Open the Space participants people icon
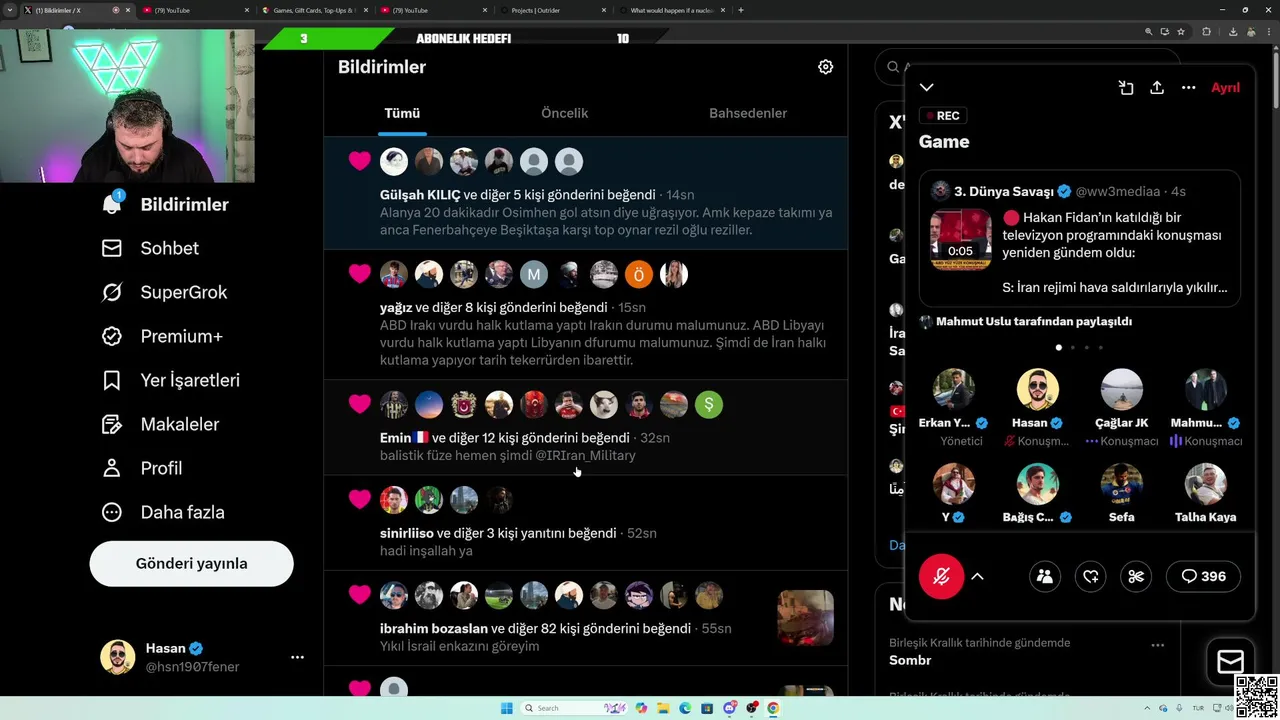The image size is (1280, 720). [1045, 576]
